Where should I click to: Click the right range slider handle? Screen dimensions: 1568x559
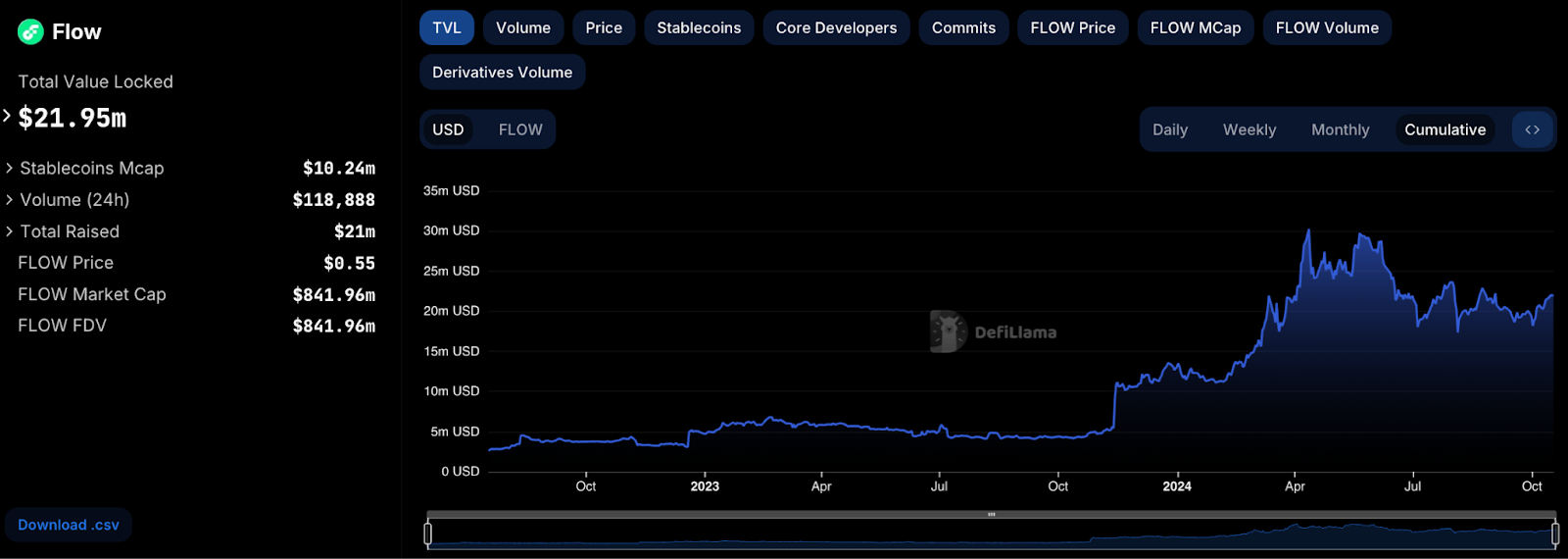1555,534
